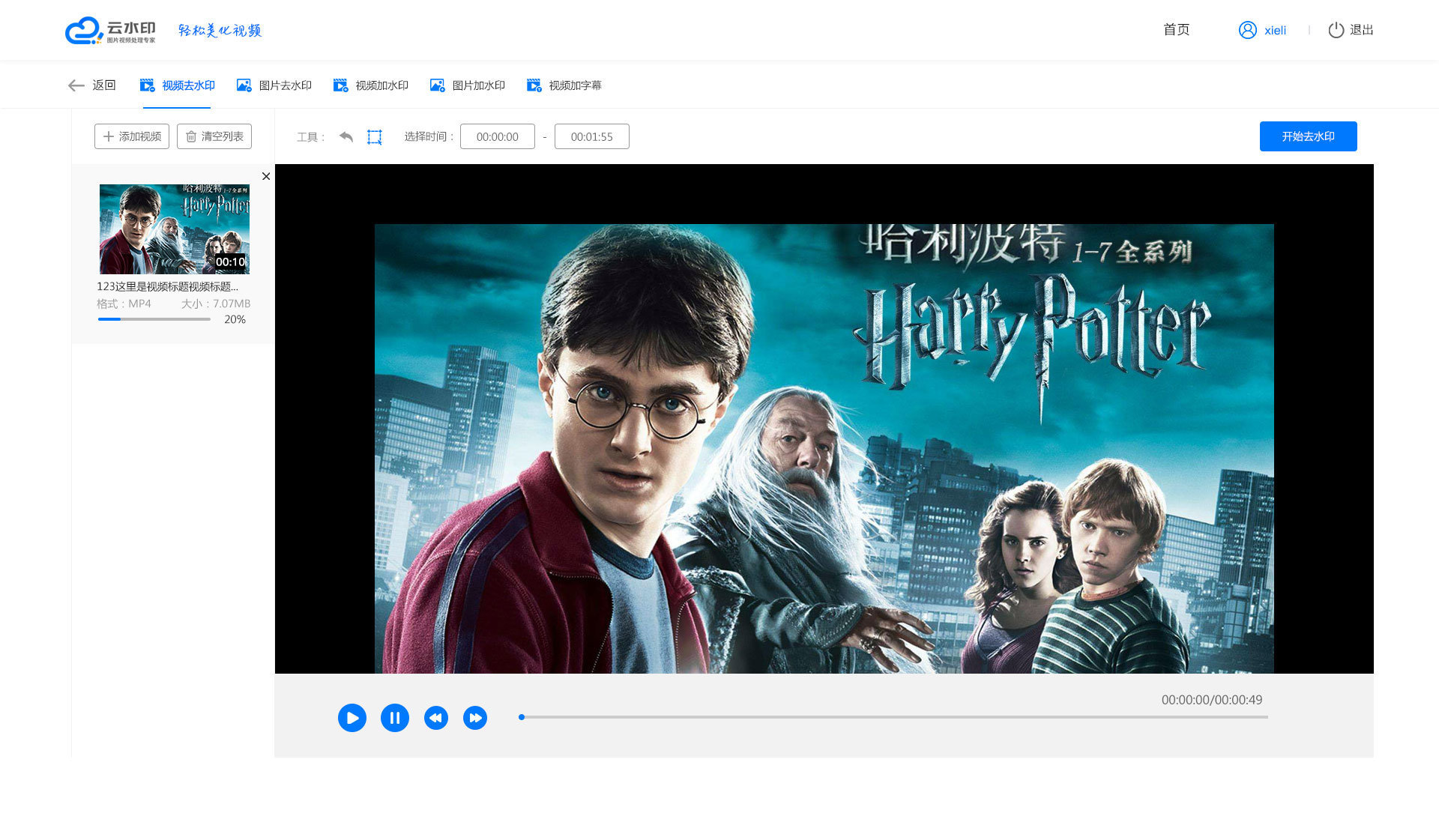Click the 格式：MP4 format text

(124, 303)
